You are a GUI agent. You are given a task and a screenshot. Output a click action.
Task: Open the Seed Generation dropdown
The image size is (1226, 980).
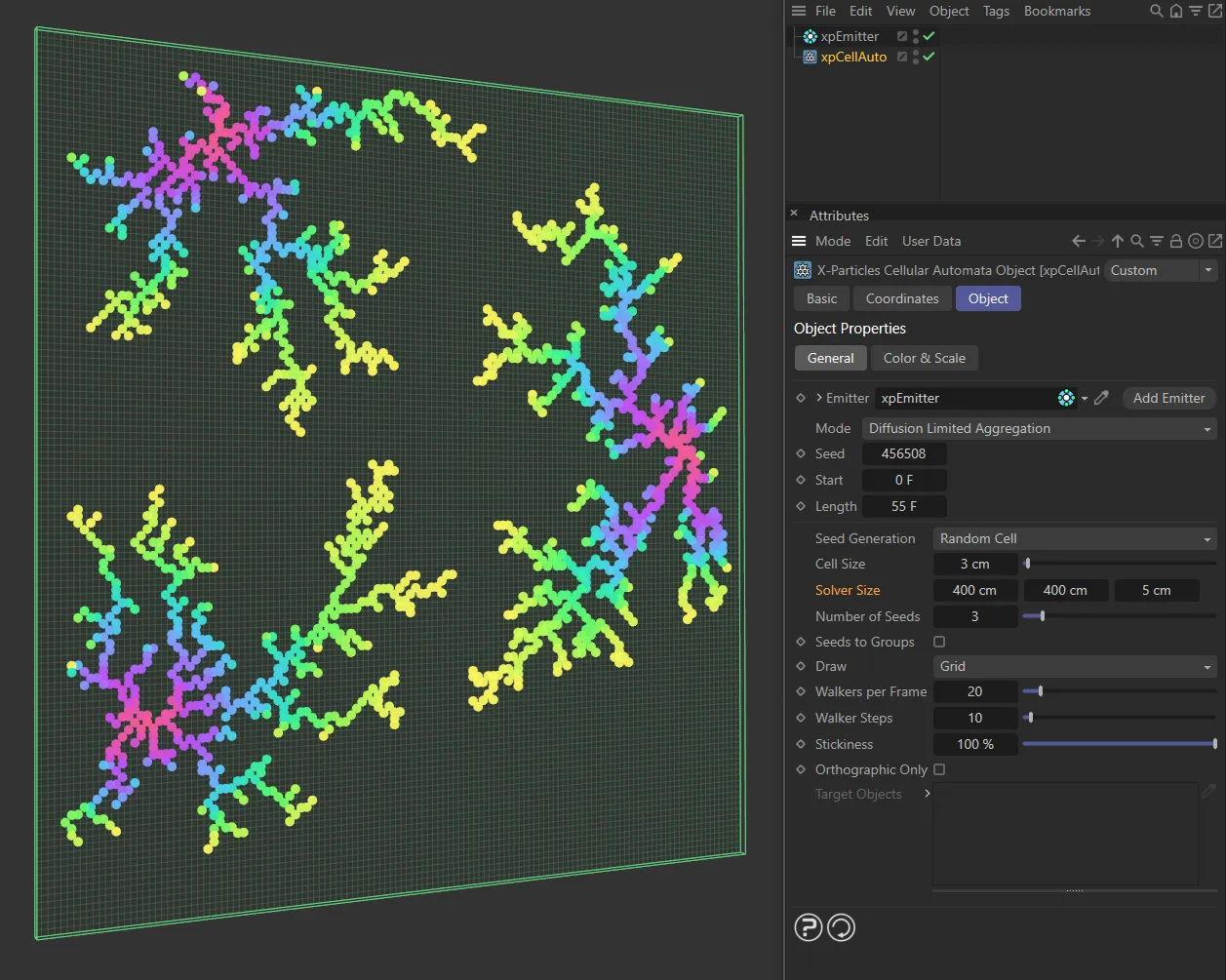pyautogui.click(x=1074, y=538)
